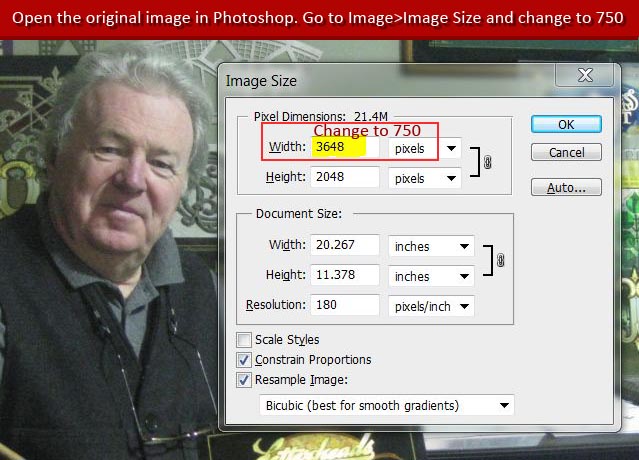This screenshot has width=639, height=460.
Task: Uncheck Constrain Proportions
Action: pyautogui.click(x=244, y=360)
